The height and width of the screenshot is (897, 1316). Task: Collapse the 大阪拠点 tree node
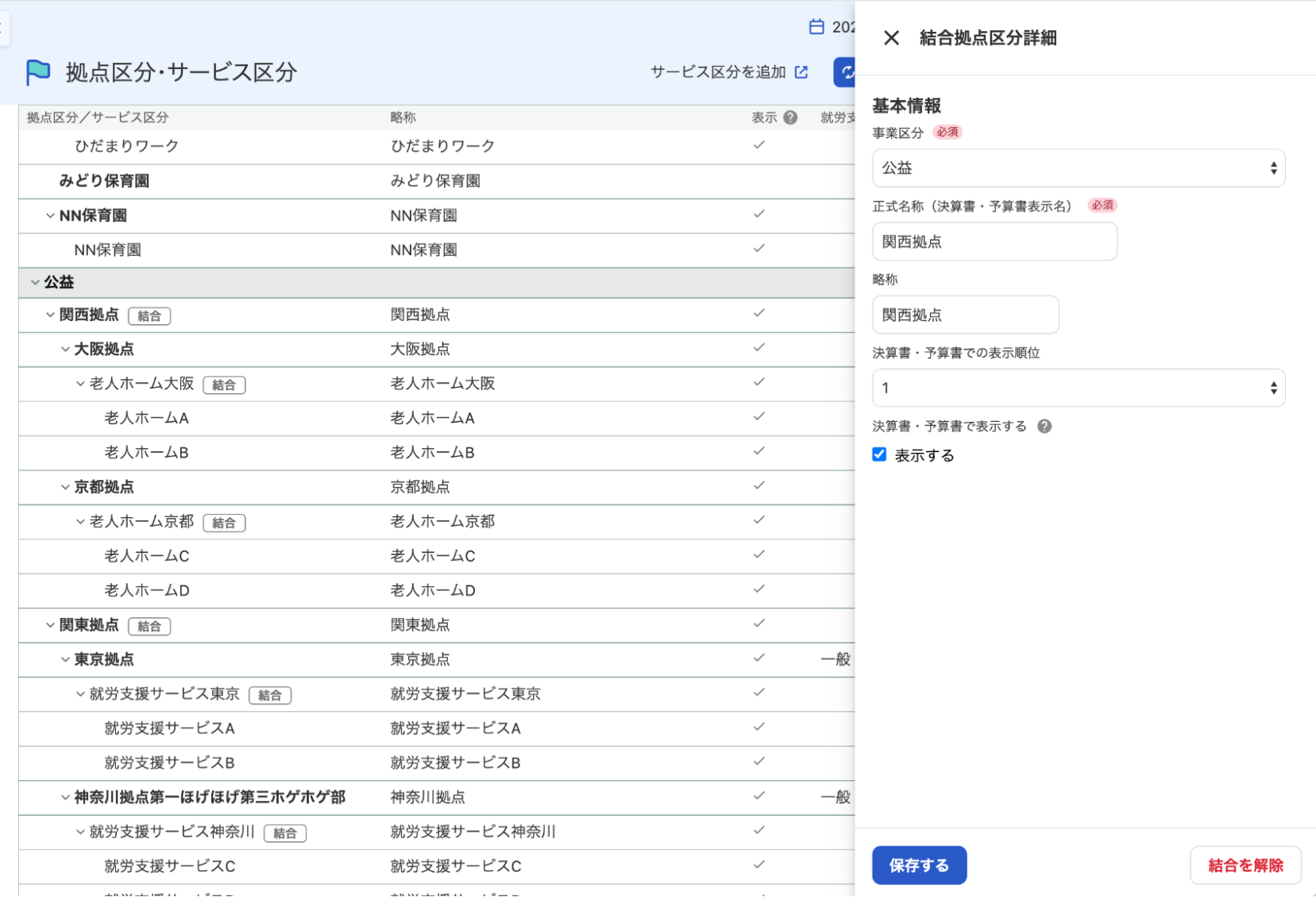tap(65, 349)
